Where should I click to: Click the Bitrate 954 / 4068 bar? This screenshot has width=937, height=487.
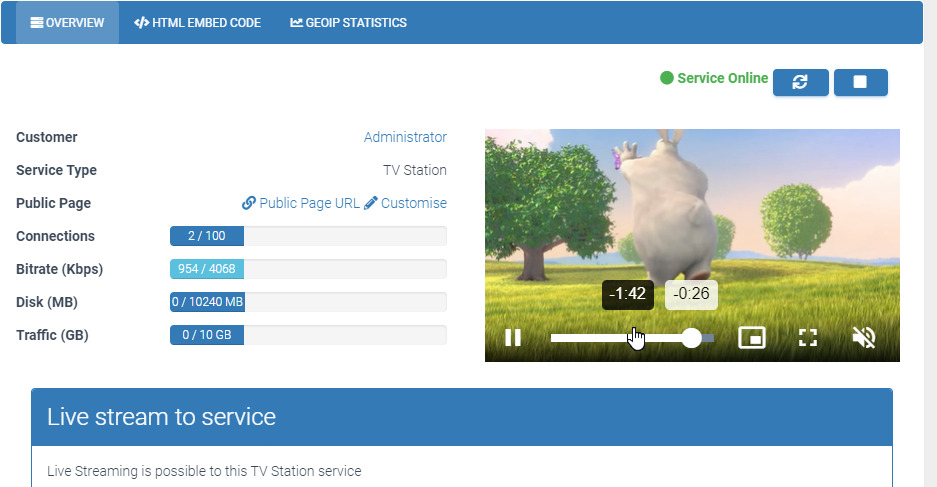pyautogui.click(x=308, y=269)
